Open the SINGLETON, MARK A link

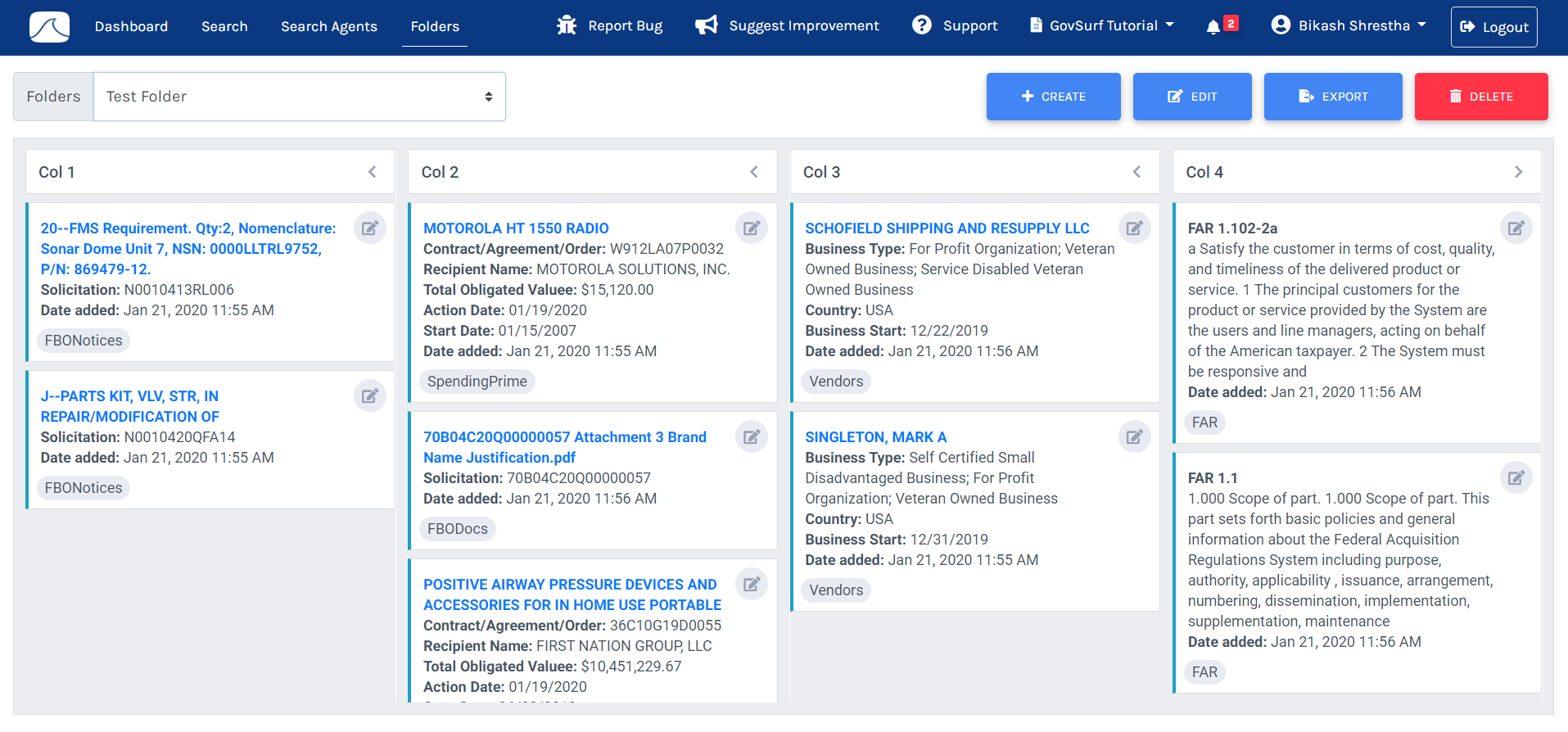[875, 437]
